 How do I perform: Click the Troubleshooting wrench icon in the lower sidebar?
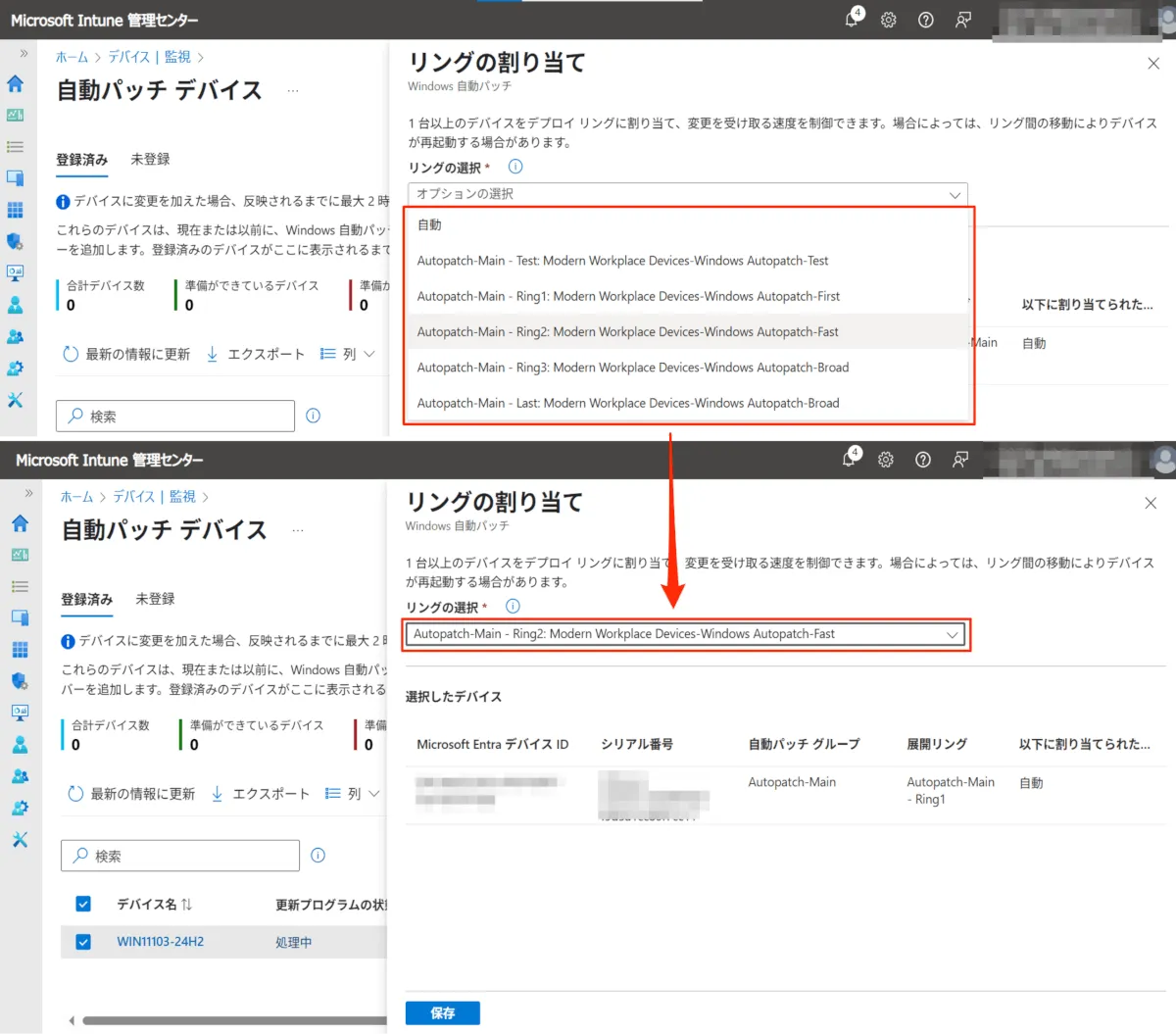click(20, 840)
